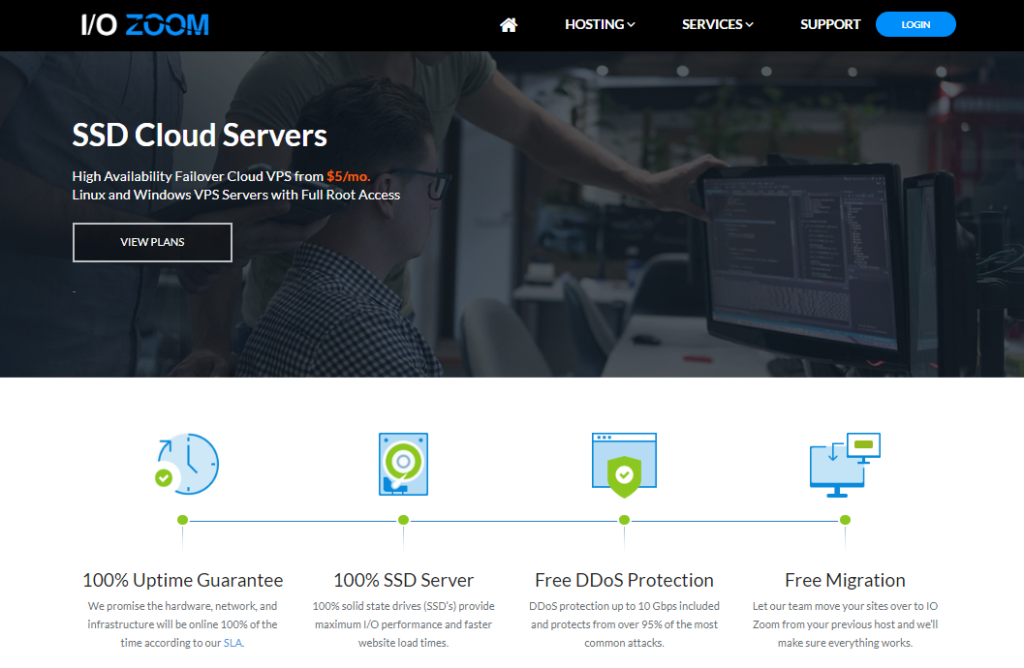Click green dot below the migration icon

[x=845, y=520]
